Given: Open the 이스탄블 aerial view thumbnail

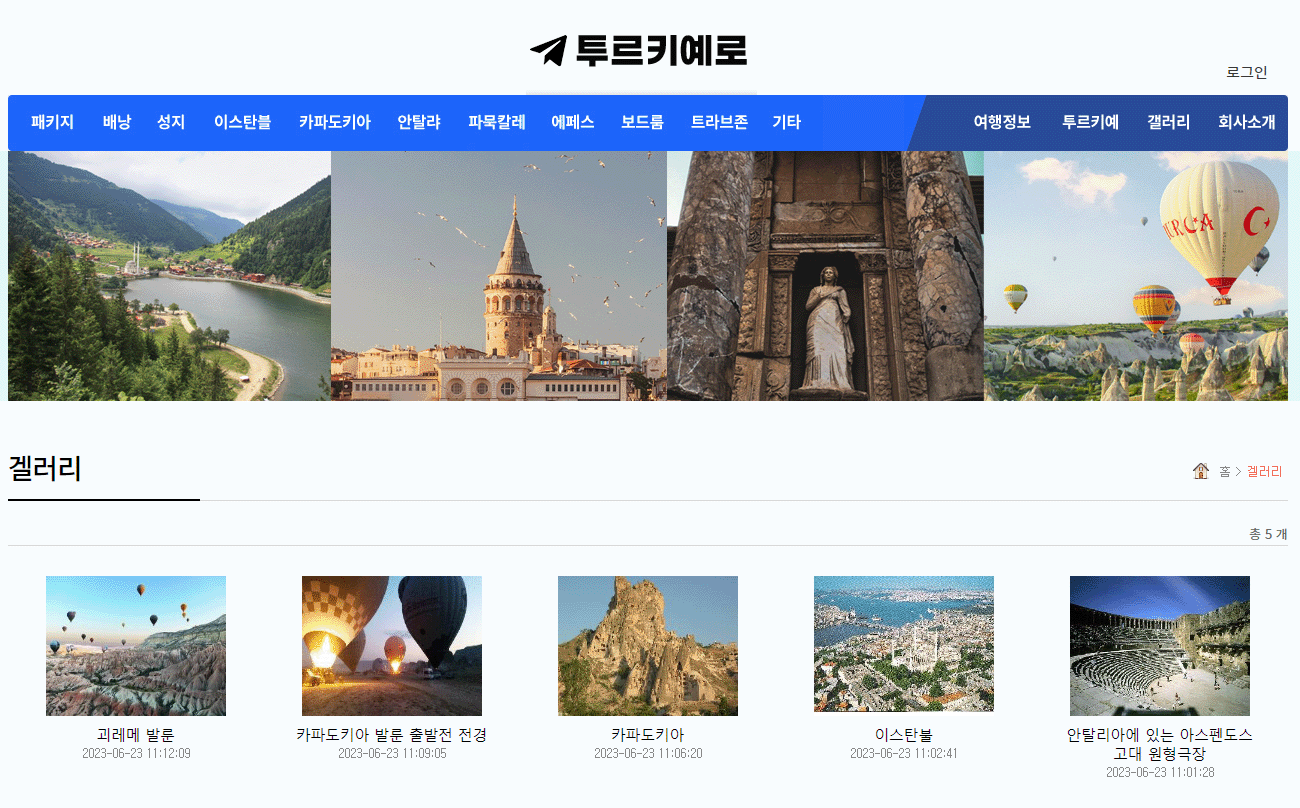Looking at the screenshot, I should (904, 644).
